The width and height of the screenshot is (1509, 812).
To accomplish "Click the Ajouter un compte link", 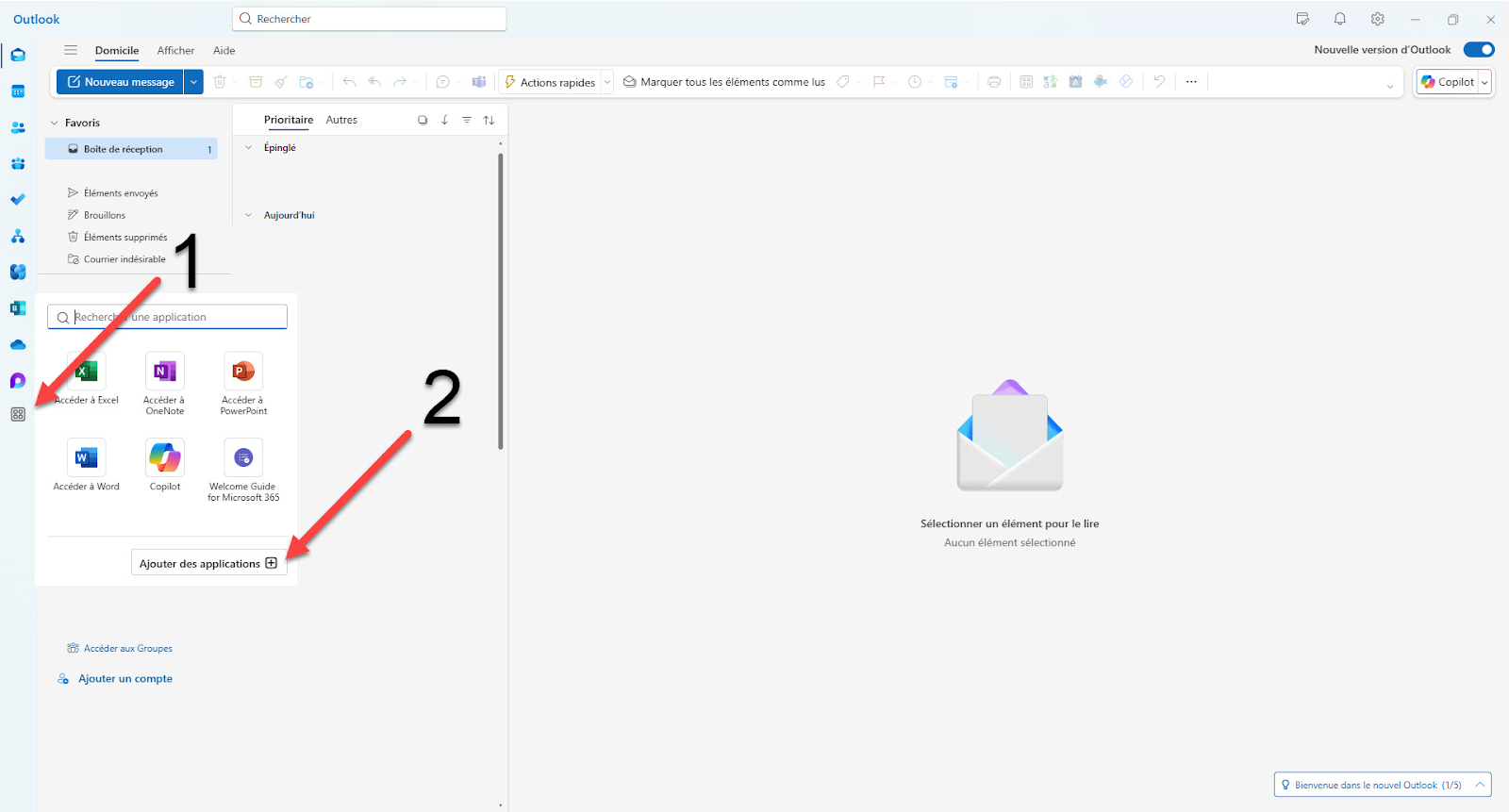I will [124, 679].
